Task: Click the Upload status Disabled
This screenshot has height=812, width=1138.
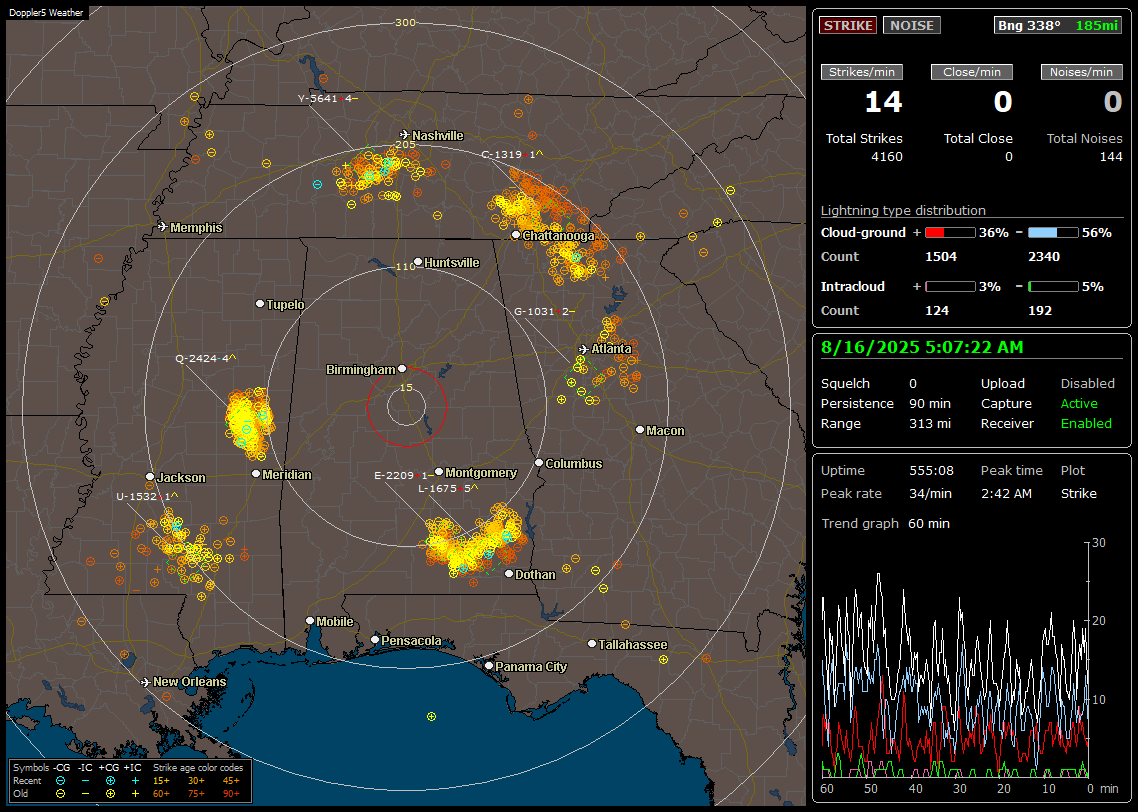Action: [1087, 383]
